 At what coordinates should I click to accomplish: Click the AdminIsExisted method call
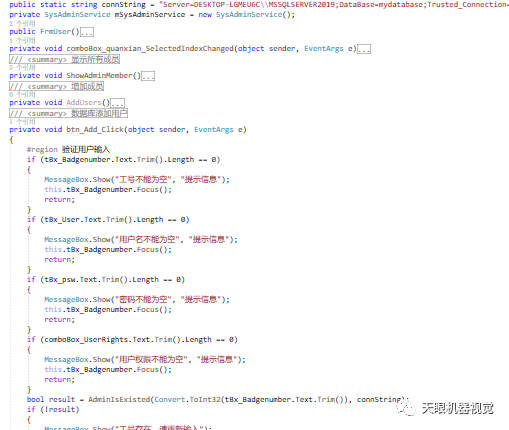(119, 399)
